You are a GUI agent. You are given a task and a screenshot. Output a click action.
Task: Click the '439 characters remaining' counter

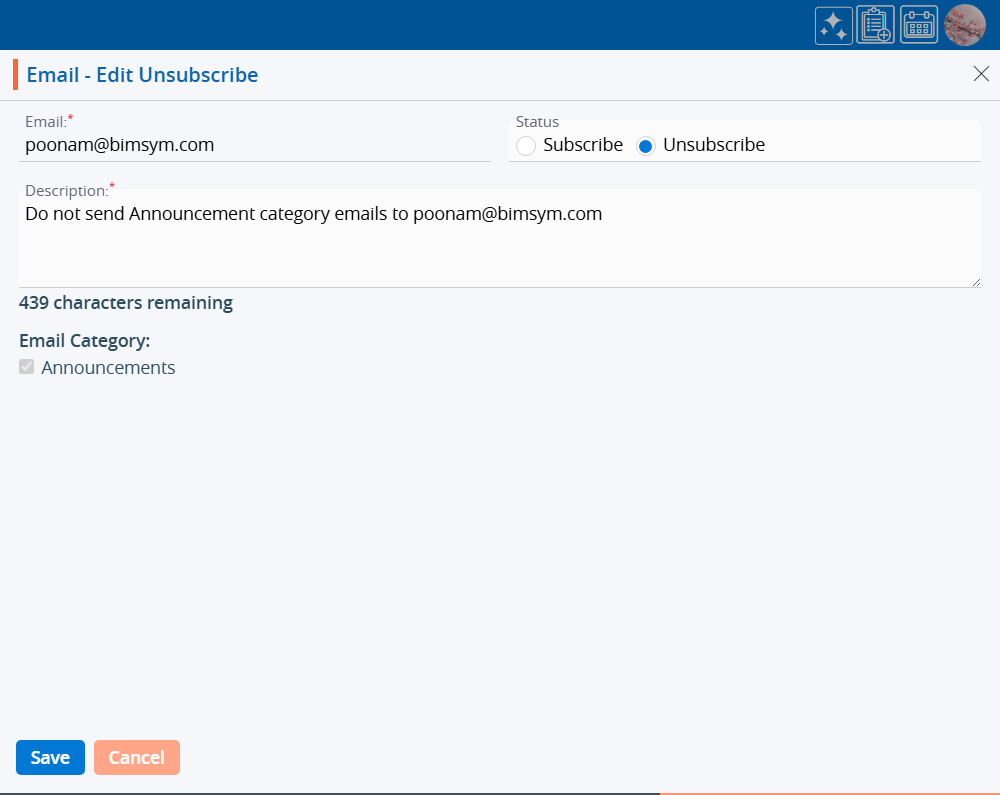(x=126, y=303)
